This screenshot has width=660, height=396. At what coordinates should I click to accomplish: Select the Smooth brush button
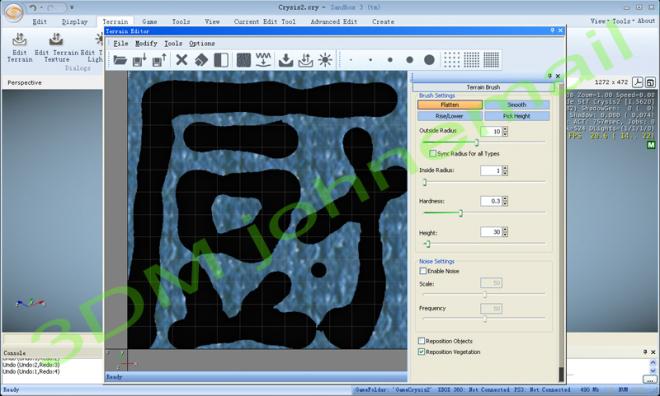tap(517, 104)
